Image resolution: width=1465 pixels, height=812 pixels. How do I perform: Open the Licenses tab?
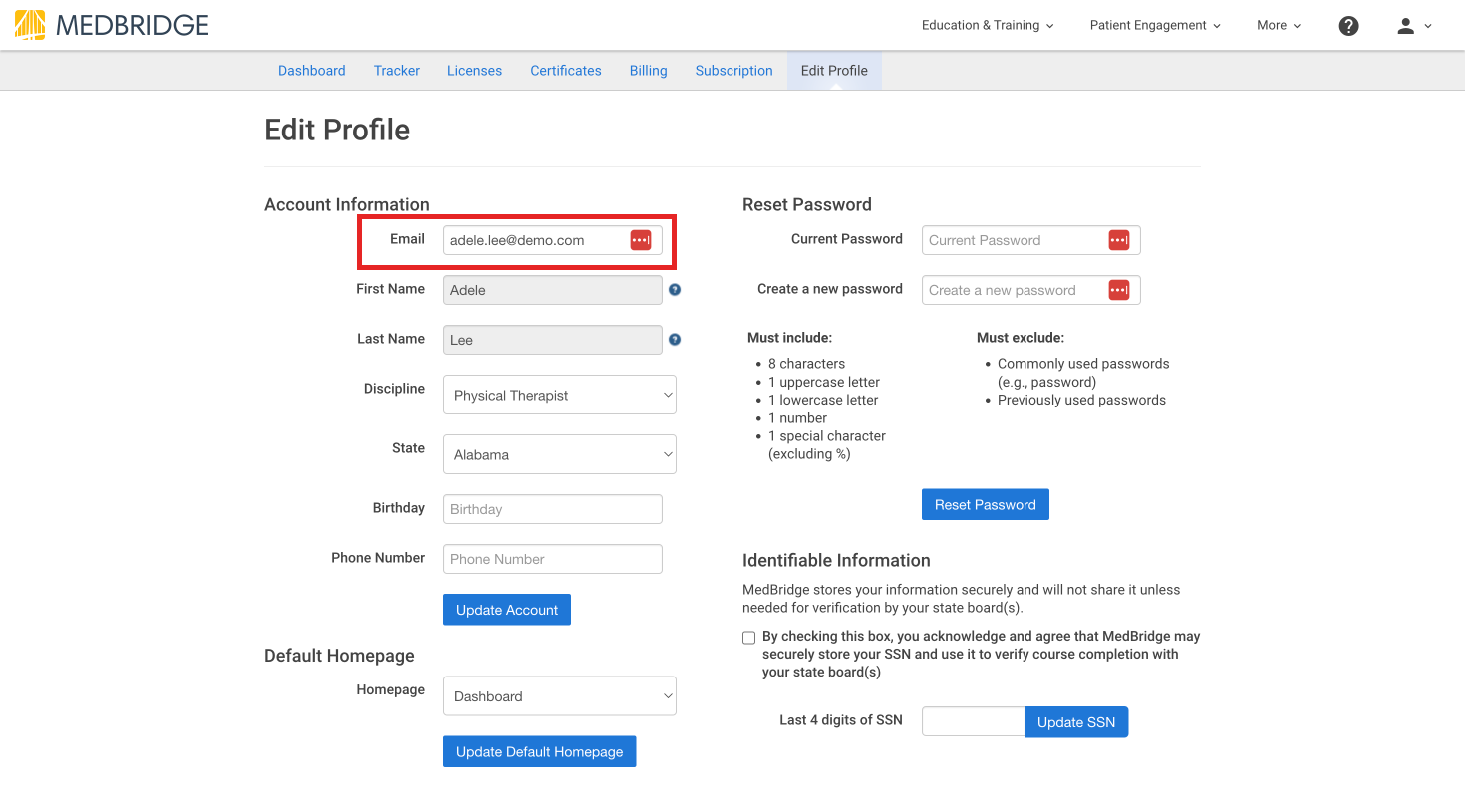[474, 71]
